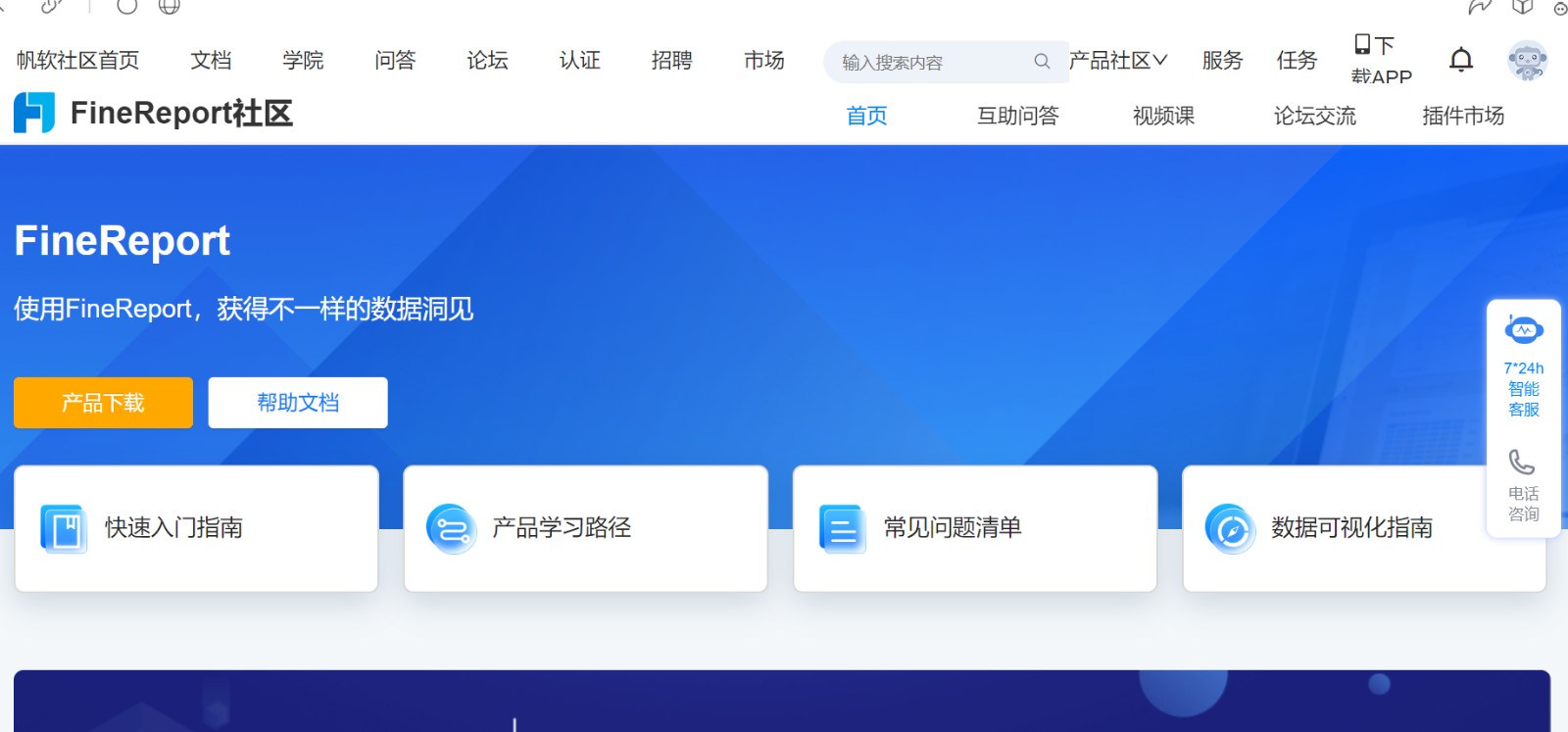Click the orange 产品下载 button
The width and height of the screenshot is (1568, 732).
[x=103, y=403]
